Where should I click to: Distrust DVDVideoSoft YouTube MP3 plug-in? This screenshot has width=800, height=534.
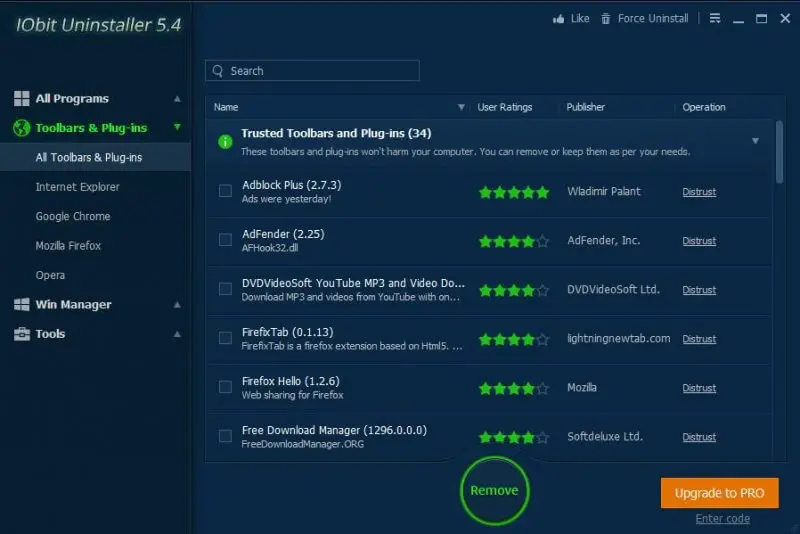click(699, 290)
